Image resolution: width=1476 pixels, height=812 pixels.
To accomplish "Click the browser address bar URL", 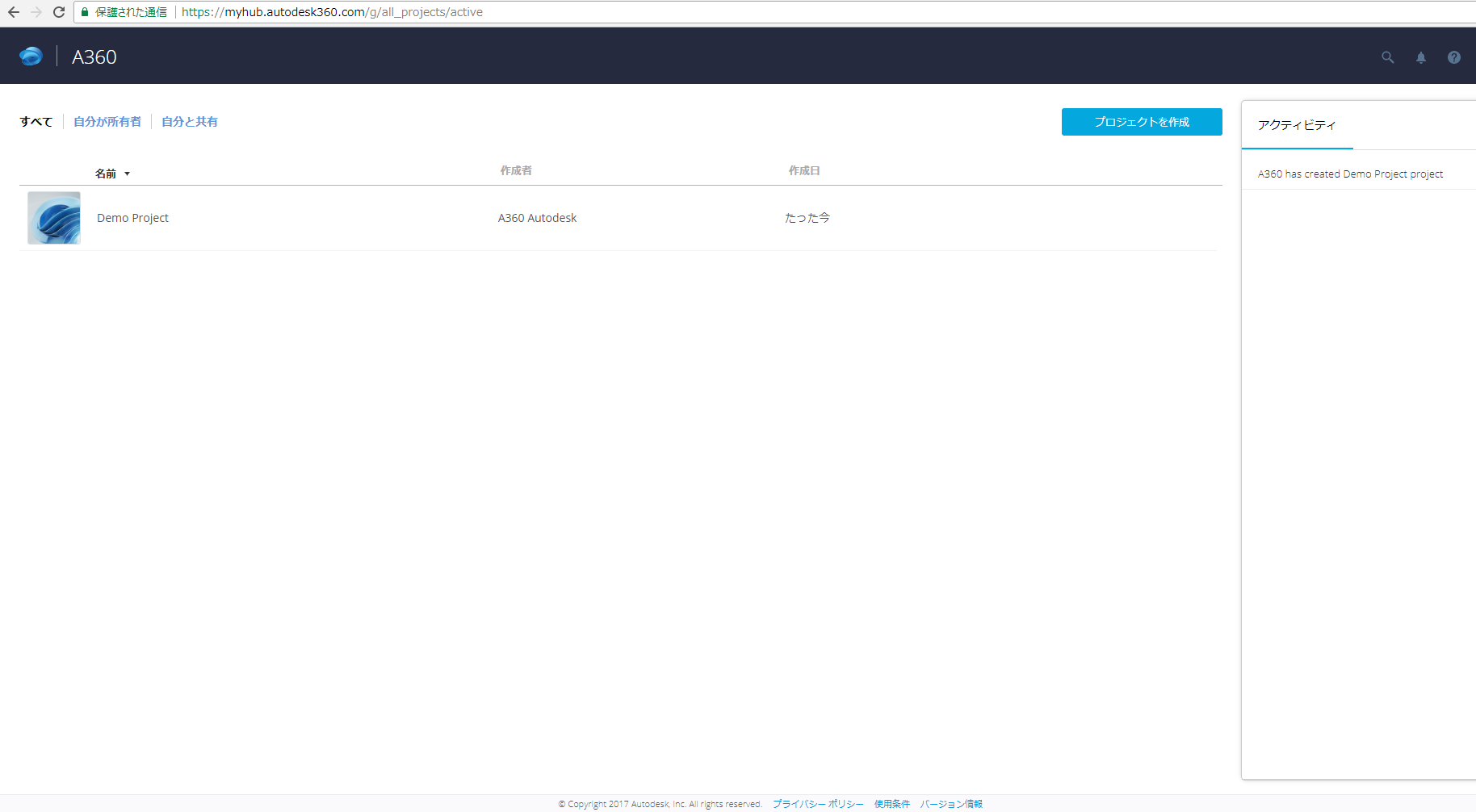I will (332, 12).
